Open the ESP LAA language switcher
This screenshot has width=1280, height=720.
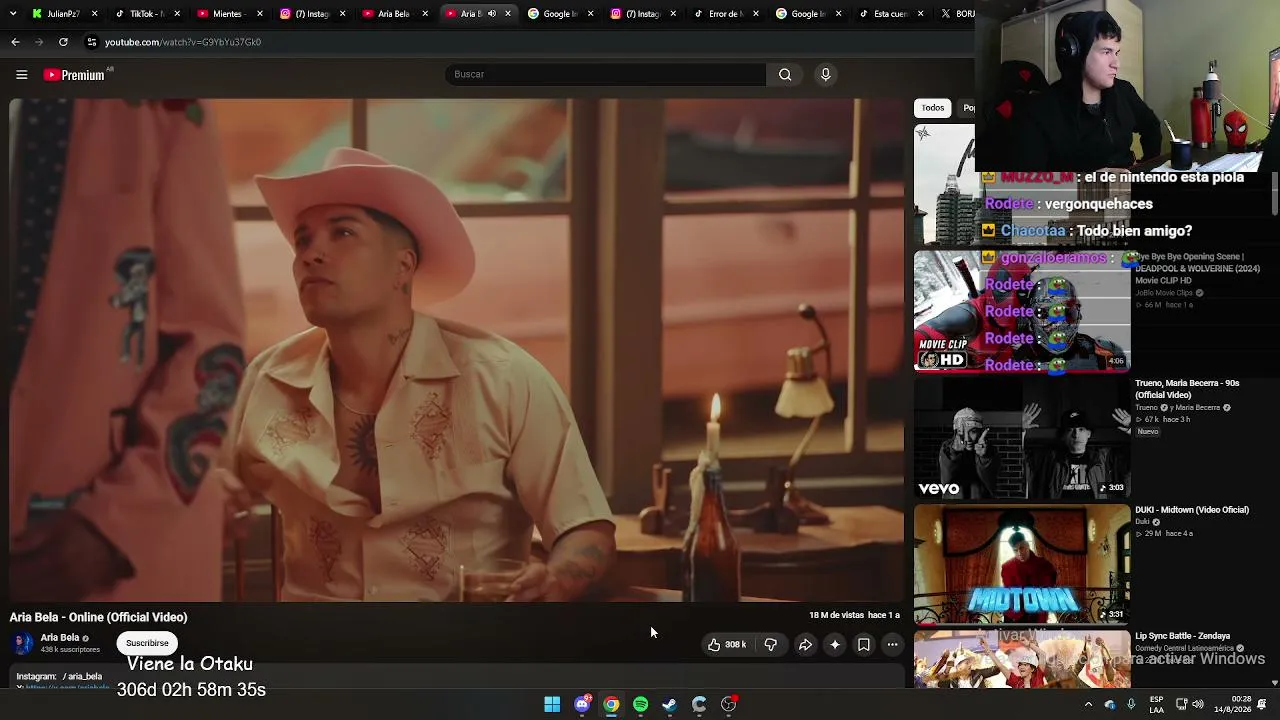(1156, 704)
